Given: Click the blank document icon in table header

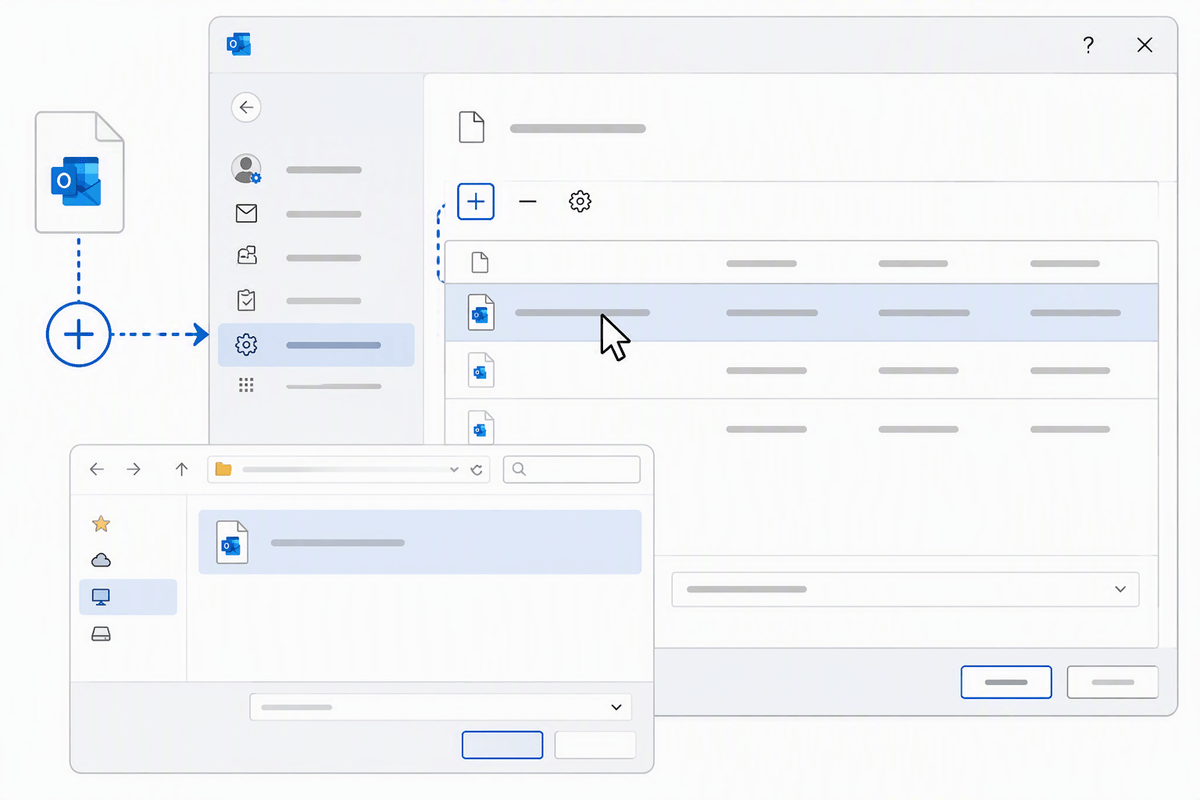Looking at the screenshot, I should click(x=480, y=262).
